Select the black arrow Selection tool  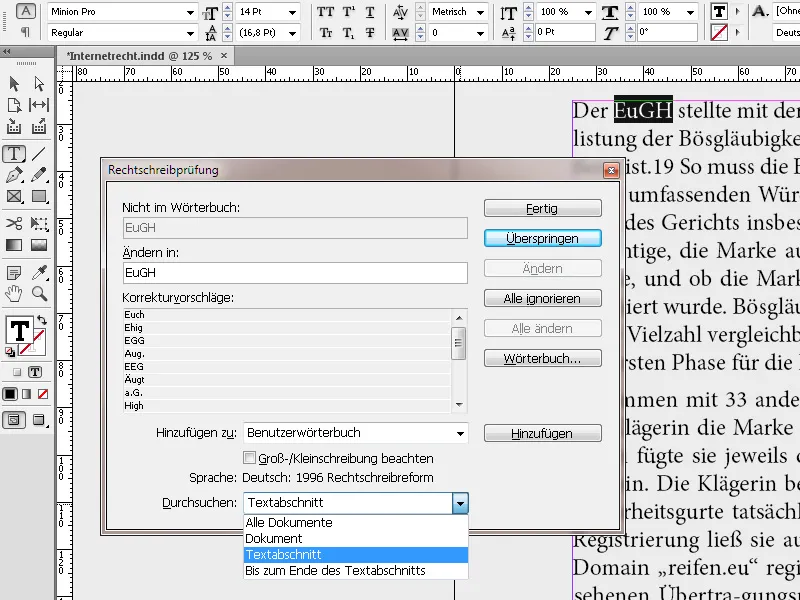click(14, 84)
